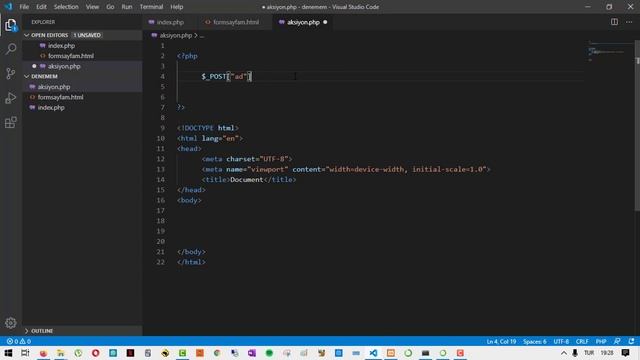Viewport: 640px width, 360px height.
Task: Split the editor to the right
Action: (x=614, y=22)
